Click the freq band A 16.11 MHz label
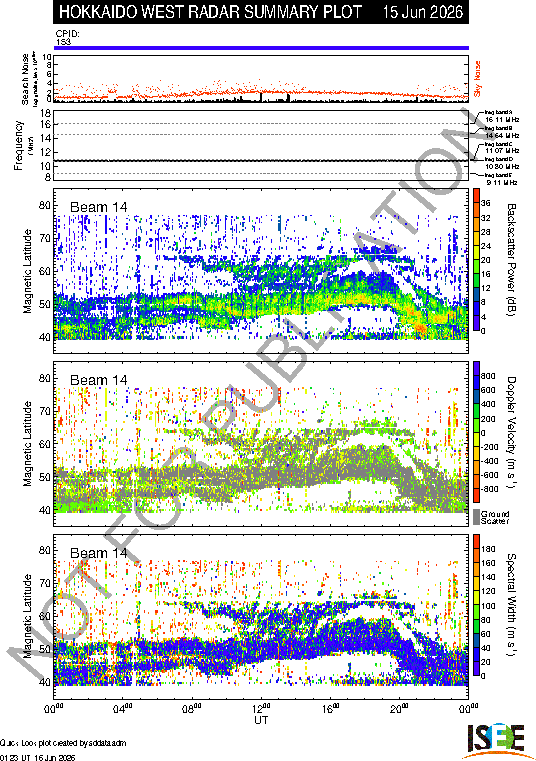536x761 pixels. (502, 116)
